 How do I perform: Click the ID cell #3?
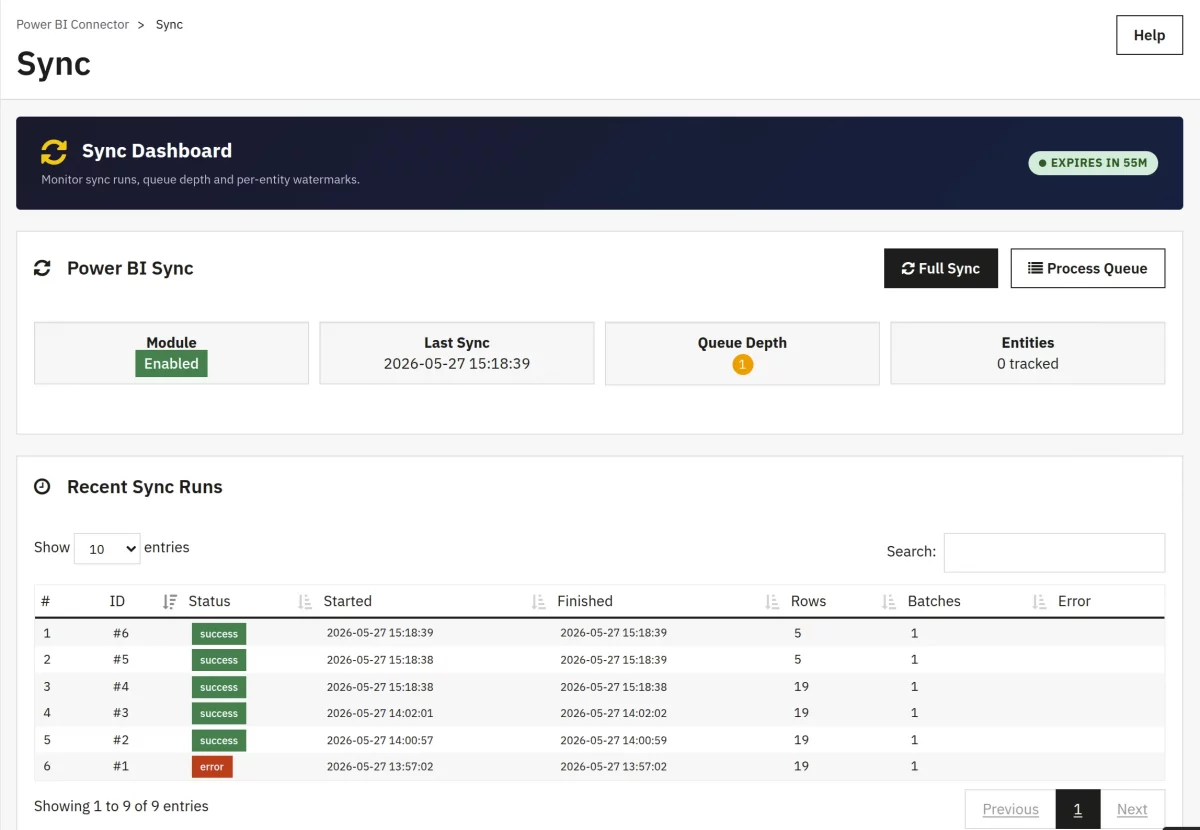click(x=121, y=713)
